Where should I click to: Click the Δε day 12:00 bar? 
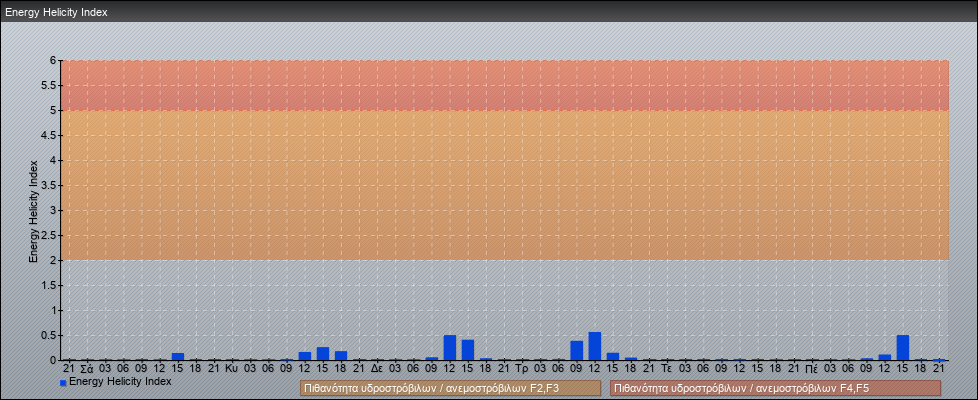(x=450, y=348)
